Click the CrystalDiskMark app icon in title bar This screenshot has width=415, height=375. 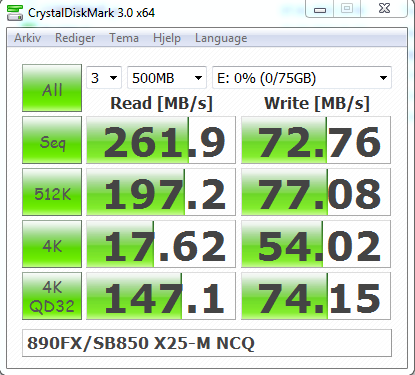click(15, 13)
